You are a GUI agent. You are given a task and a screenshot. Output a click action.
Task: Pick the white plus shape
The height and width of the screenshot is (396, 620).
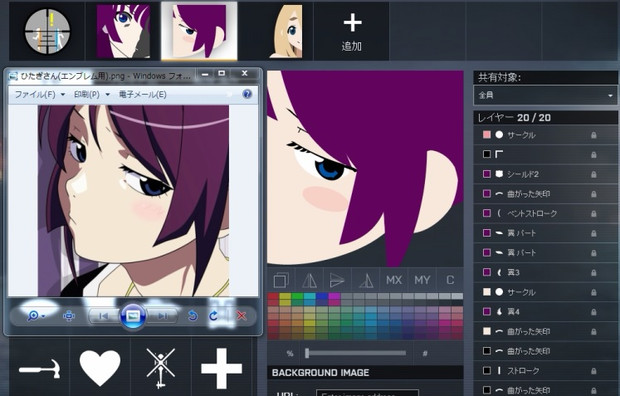pyautogui.click(x=221, y=368)
